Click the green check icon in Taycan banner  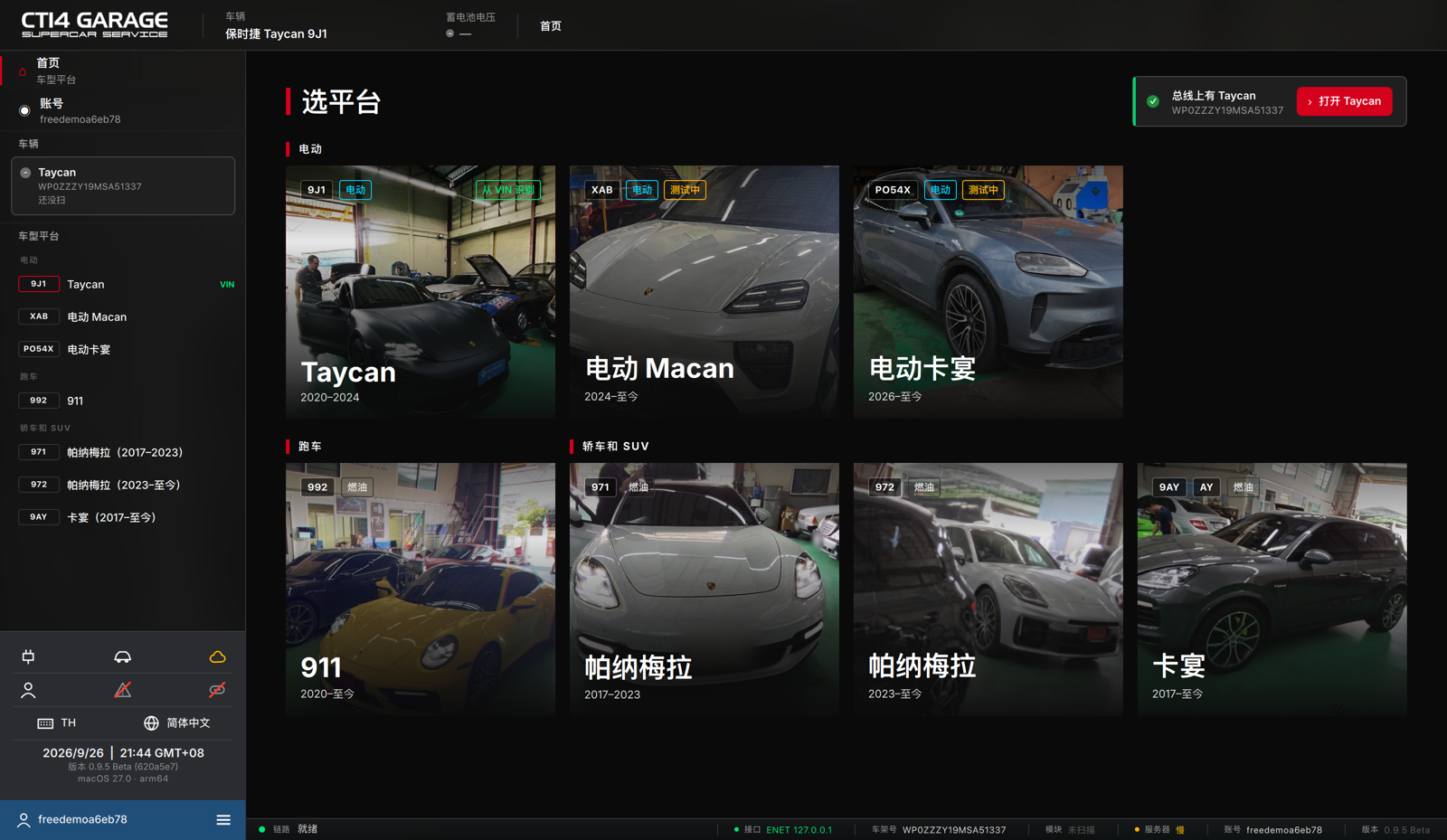tap(1153, 101)
